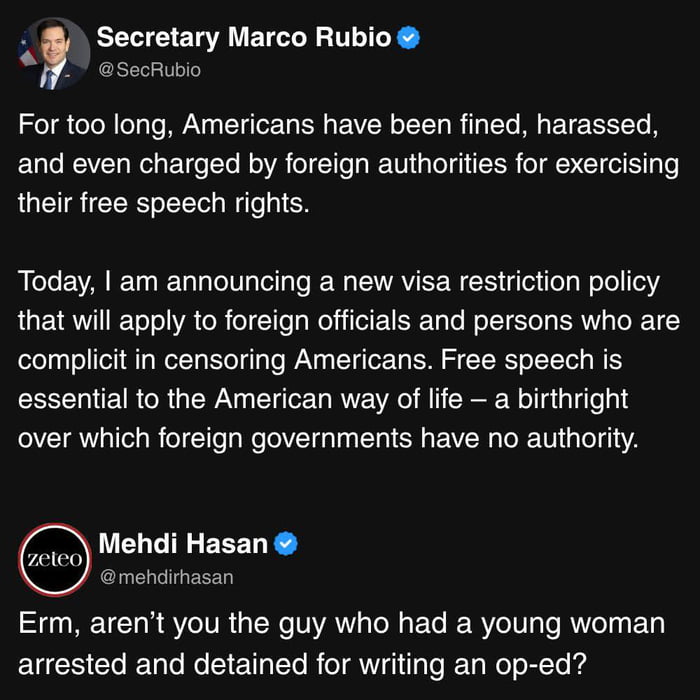Click the line starting "and even charged by foreign"

click(348, 165)
